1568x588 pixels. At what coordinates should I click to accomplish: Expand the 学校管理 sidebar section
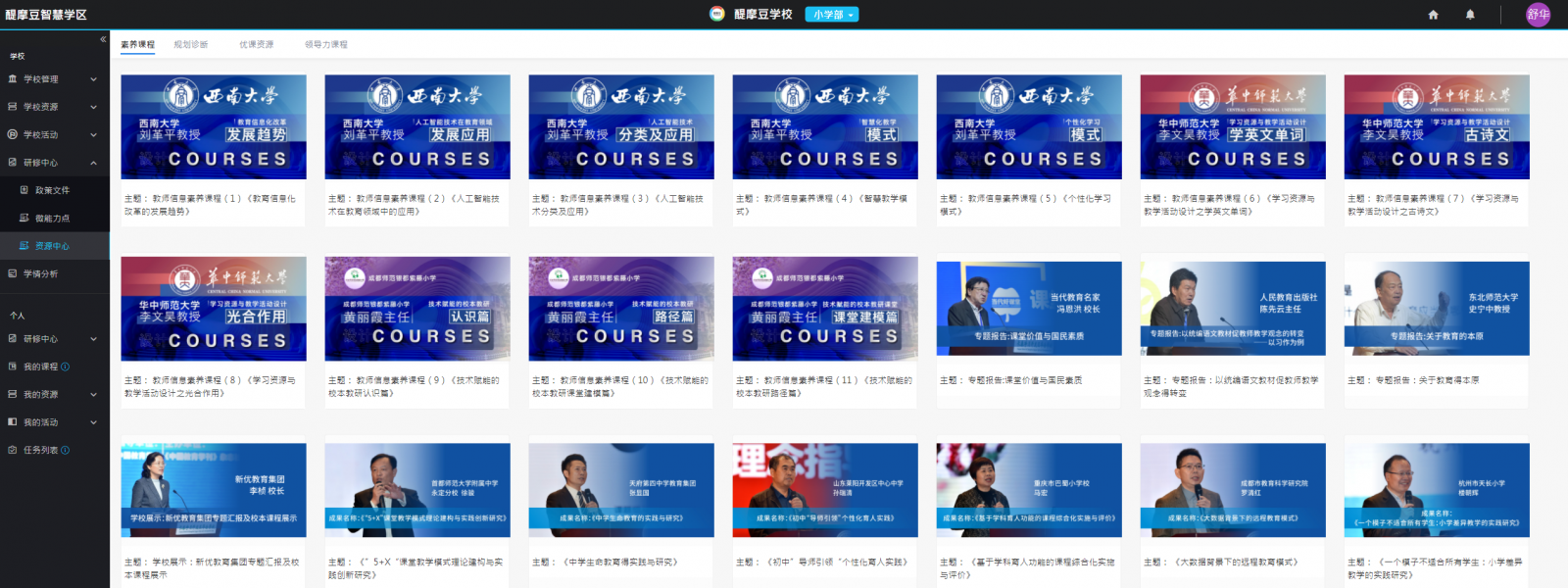pos(93,79)
